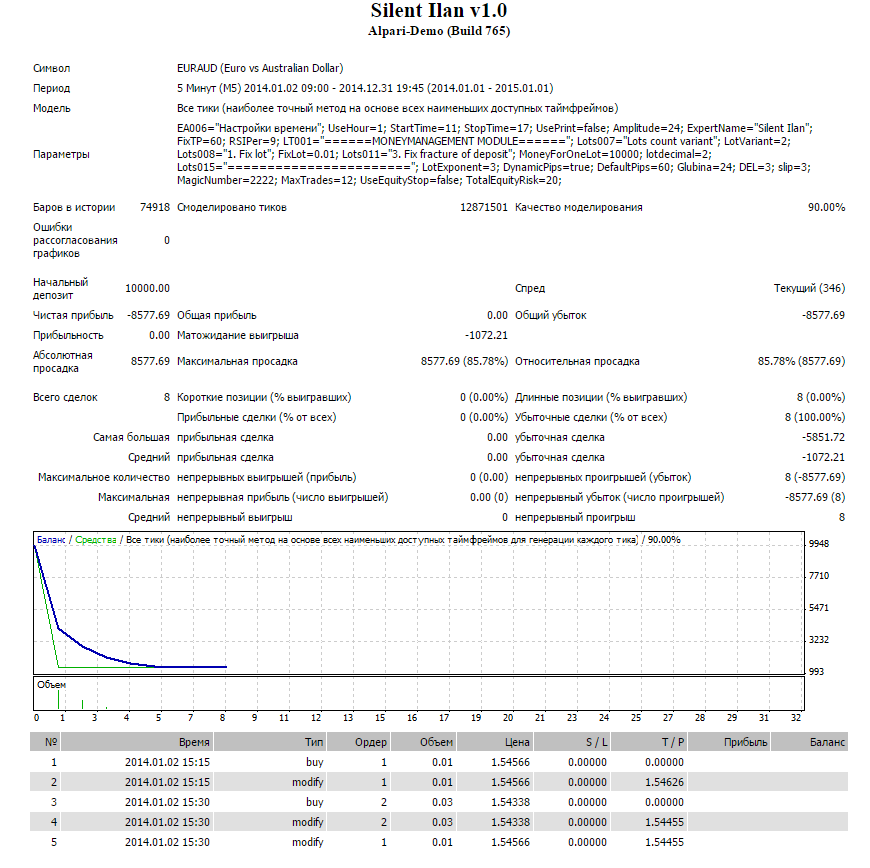Viewport: 870px width, 868px height.
Task: Click the Короткие позиции (% выигравших) label
Action: tap(264, 397)
